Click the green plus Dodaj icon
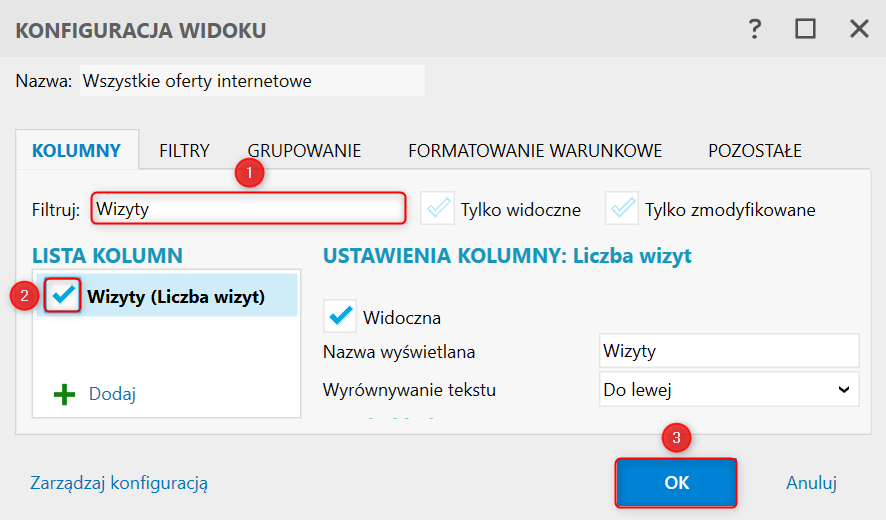The height and width of the screenshot is (520, 886). (65, 394)
